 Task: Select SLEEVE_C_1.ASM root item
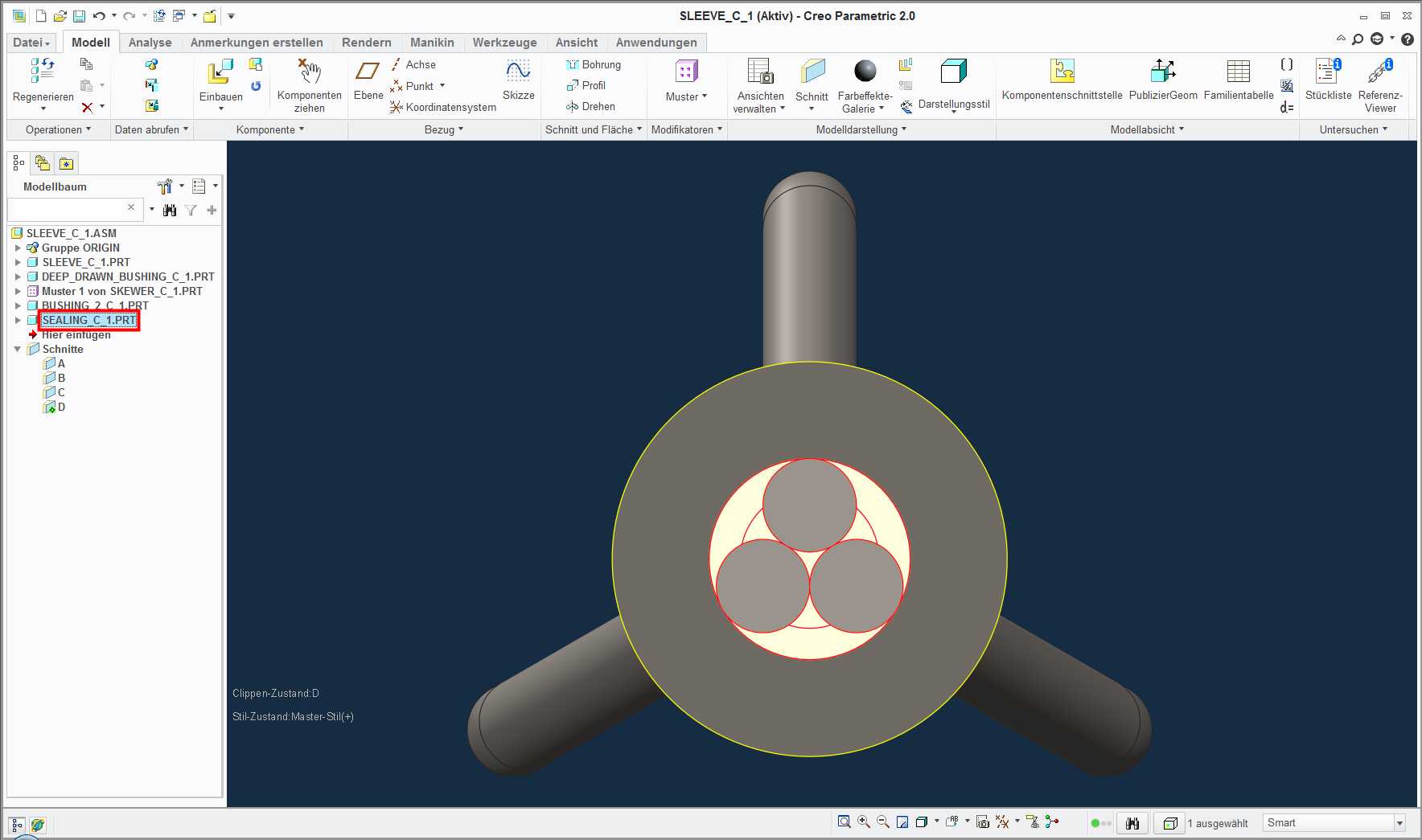[x=71, y=233]
